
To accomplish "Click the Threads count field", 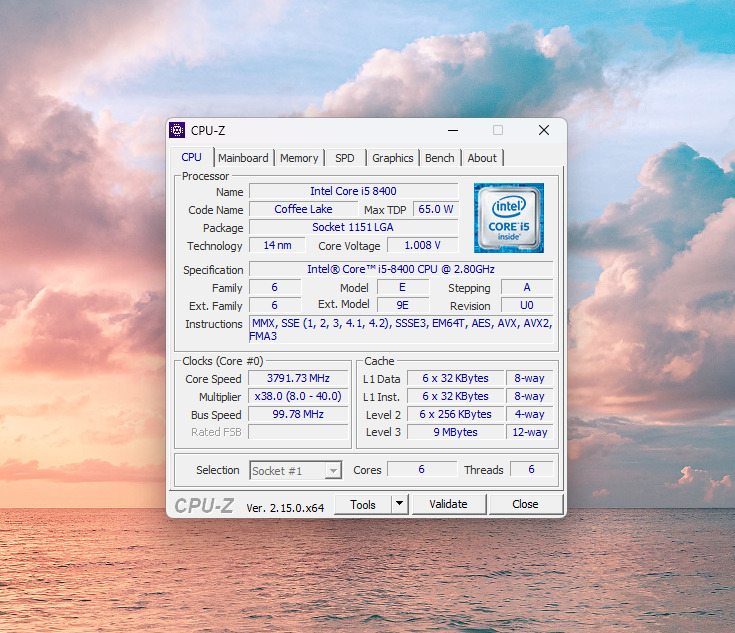I will 532,469.
